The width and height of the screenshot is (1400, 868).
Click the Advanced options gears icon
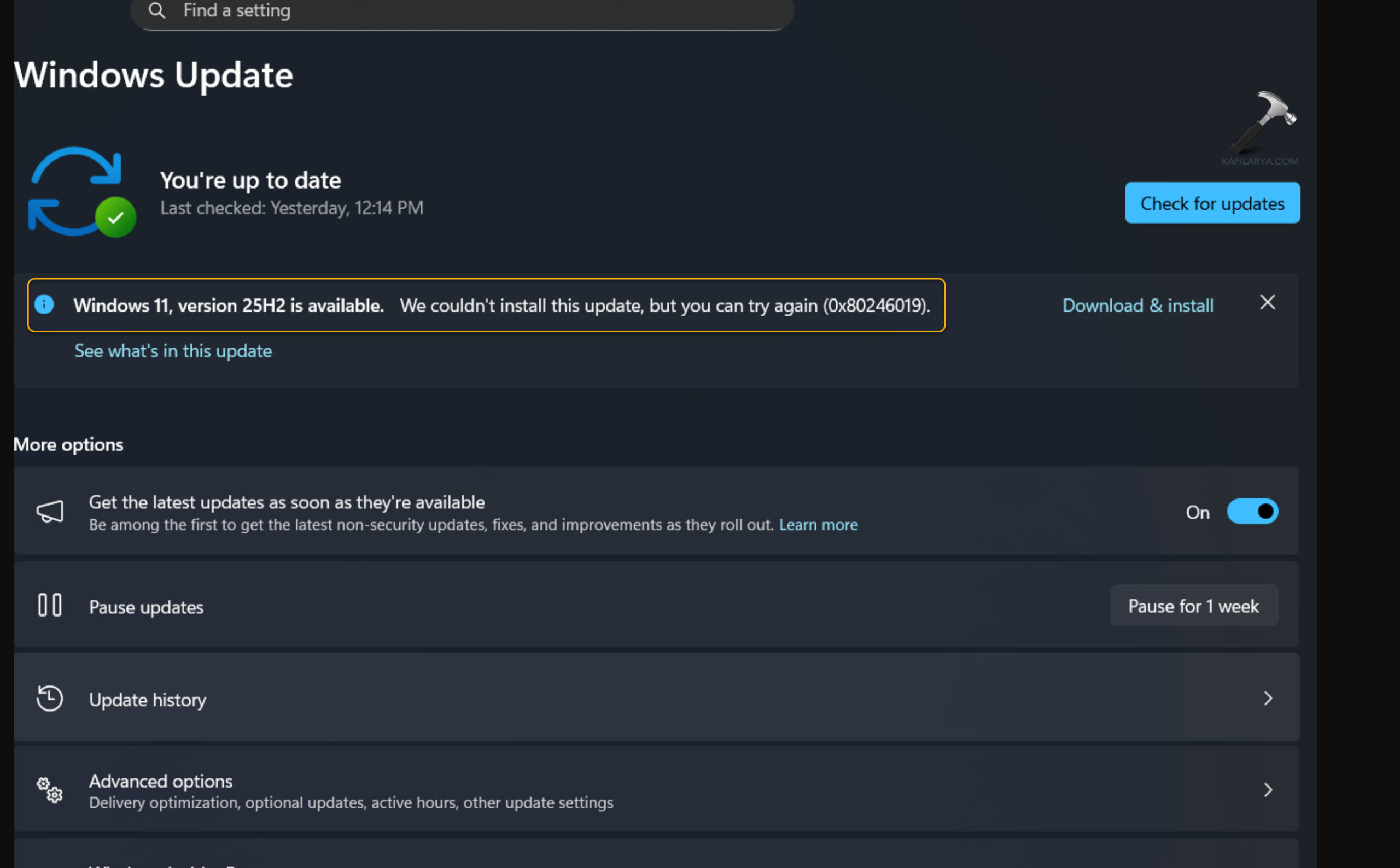click(x=50, y=790)
